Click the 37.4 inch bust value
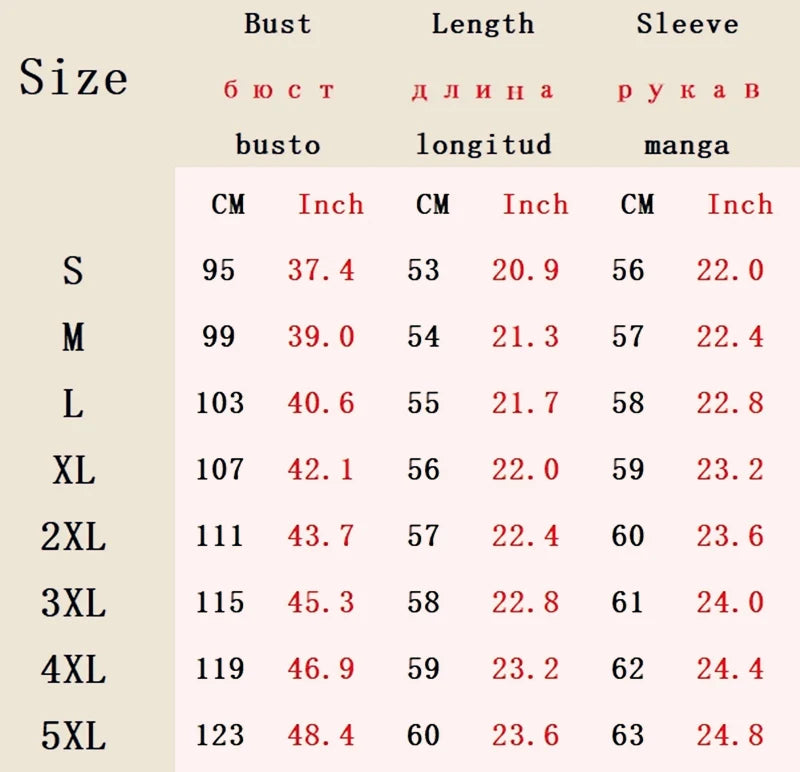Screen dimensions: 800x772 click(x=321, y=270)
